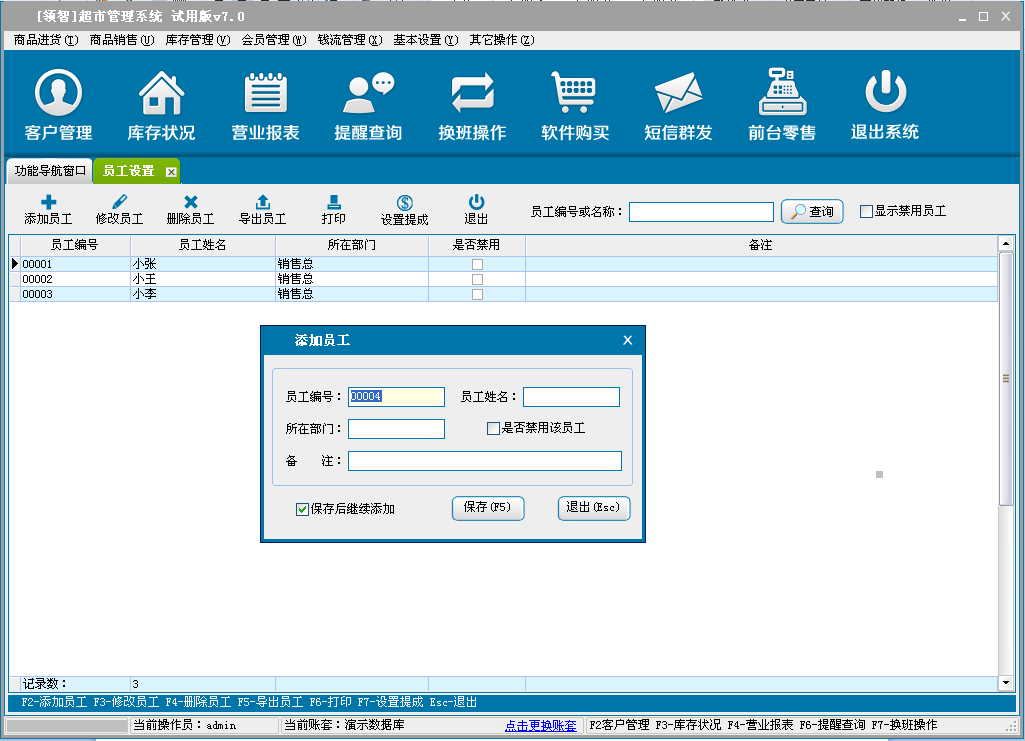The height and width of the screenshot is (741, 1025).
Task: Click 销售总 department cell in 小王 row
Action: coord(352,279)
